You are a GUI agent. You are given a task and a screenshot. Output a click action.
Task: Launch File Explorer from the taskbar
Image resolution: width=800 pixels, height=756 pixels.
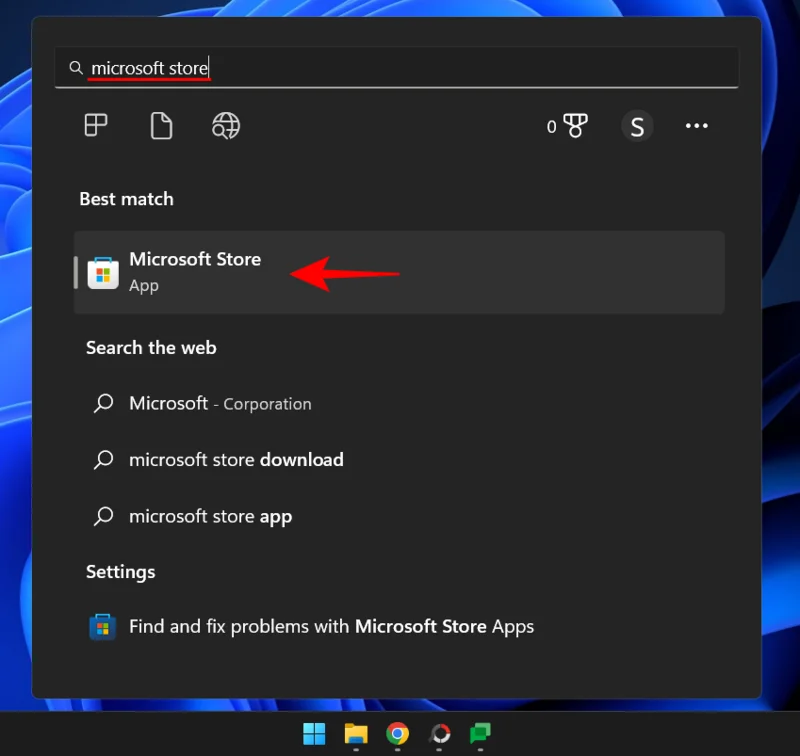pos(355,734)
